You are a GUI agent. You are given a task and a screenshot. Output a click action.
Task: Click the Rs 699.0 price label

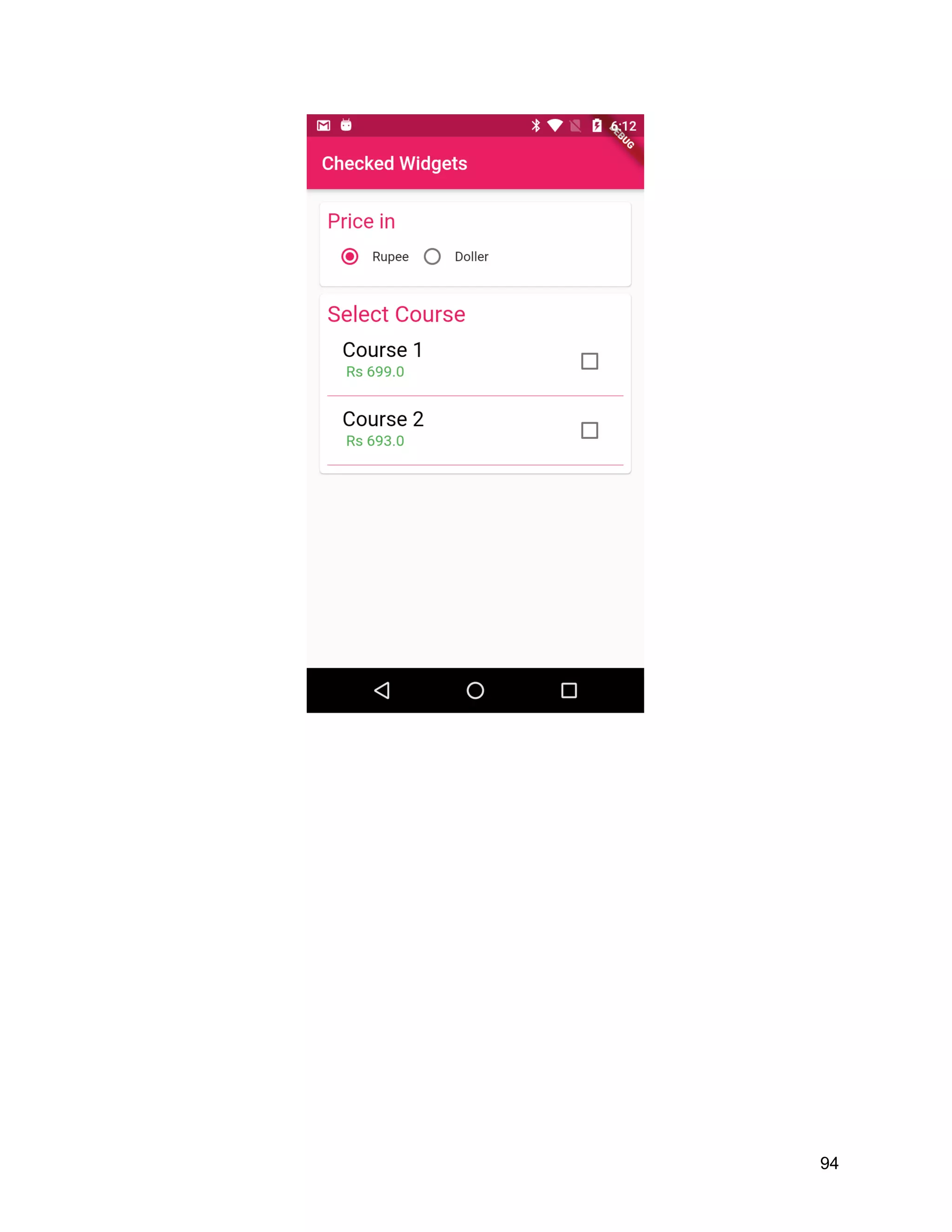pos(375,372)
